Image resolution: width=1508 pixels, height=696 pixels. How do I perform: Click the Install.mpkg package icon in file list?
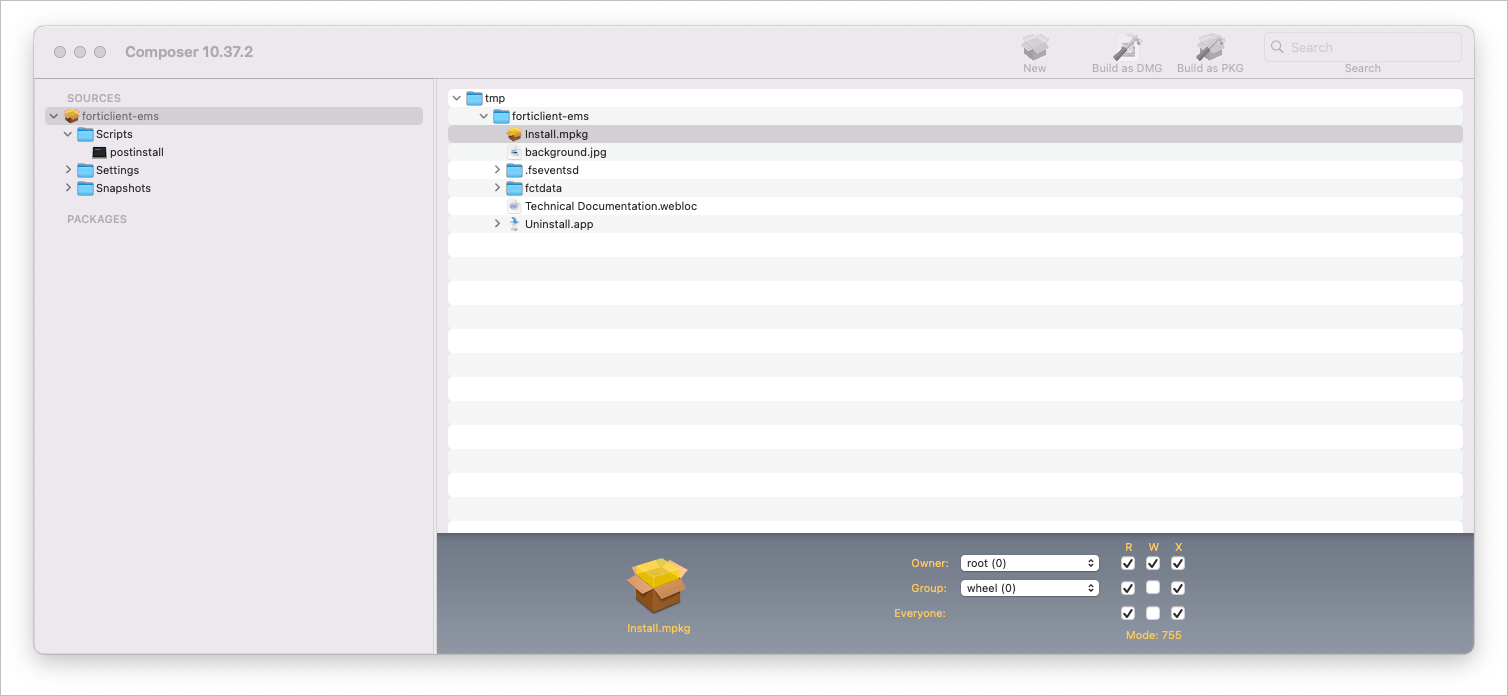tap(514, 134)
